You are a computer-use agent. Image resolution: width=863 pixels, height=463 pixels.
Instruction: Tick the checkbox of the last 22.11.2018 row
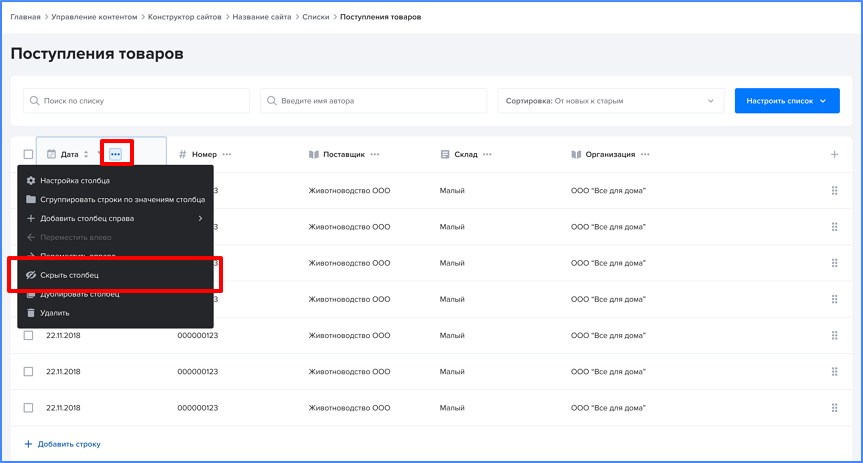pyautogui.click(x=28, y=408)
